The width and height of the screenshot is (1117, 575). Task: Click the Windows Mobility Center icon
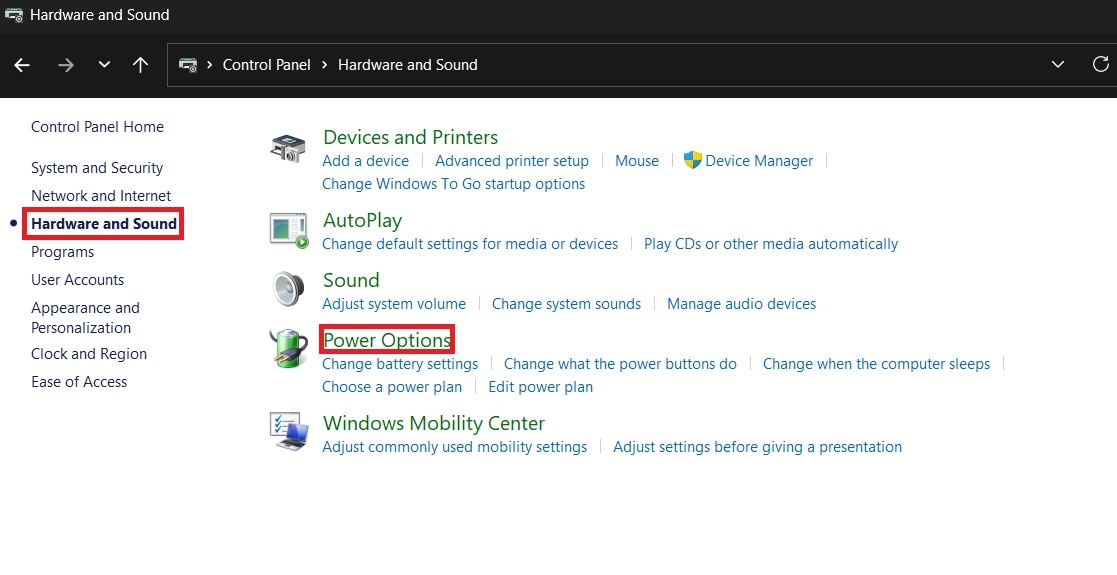coord(289,431)
